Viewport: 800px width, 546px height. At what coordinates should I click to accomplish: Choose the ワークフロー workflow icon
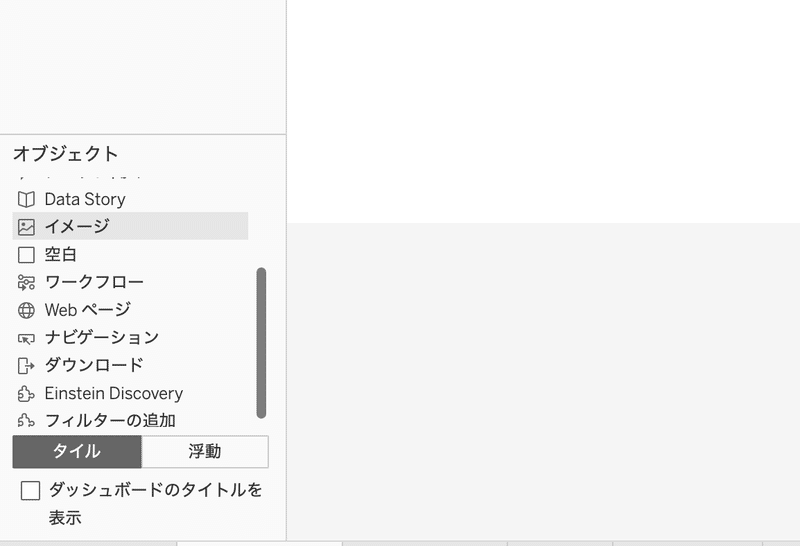[x=26, y=282]
